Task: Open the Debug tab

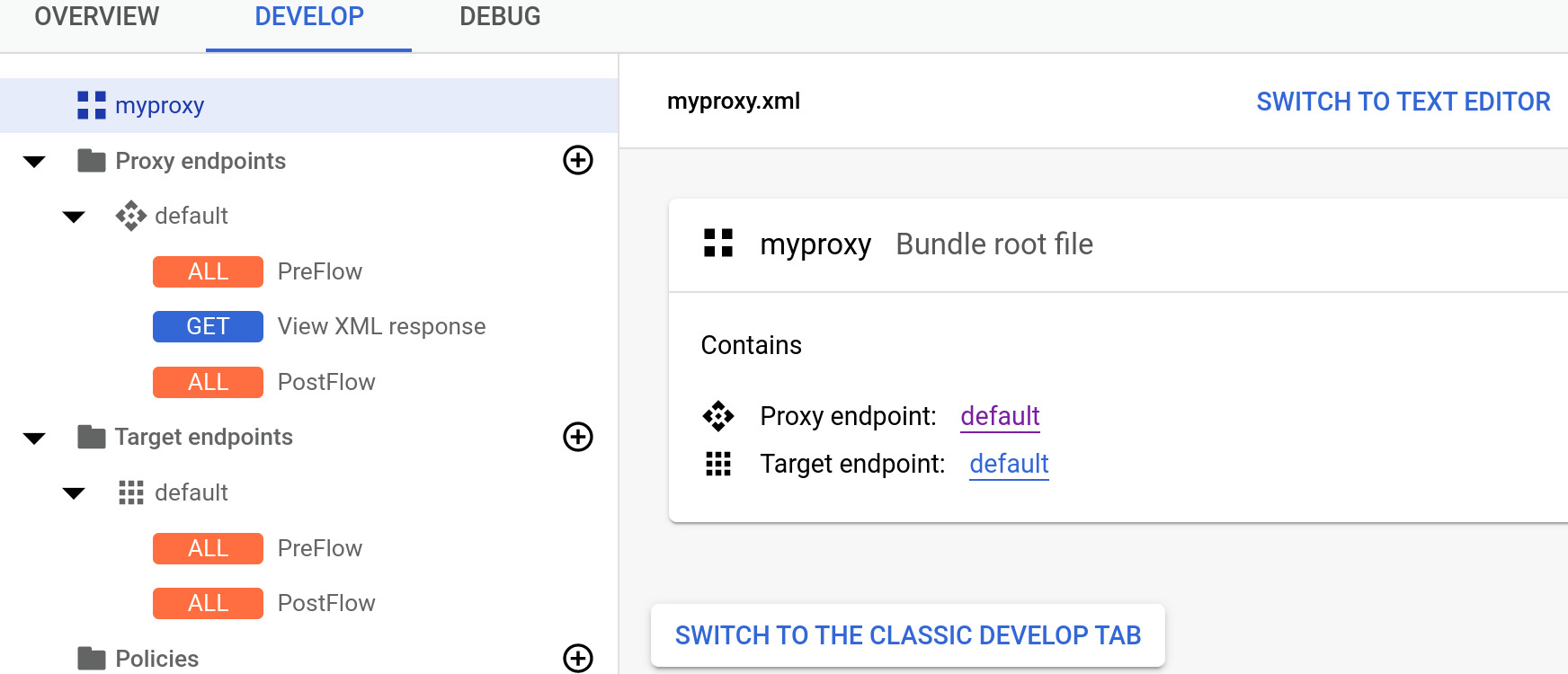Action: (500, 17)
